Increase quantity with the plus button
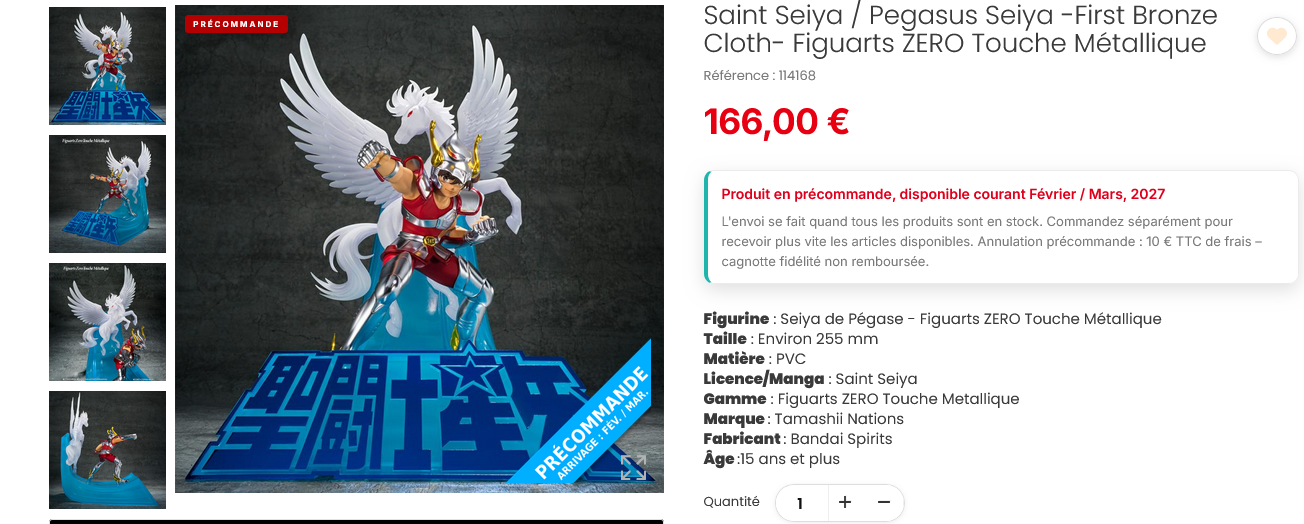The image size is (1304, 524). [x=845, y=502]
